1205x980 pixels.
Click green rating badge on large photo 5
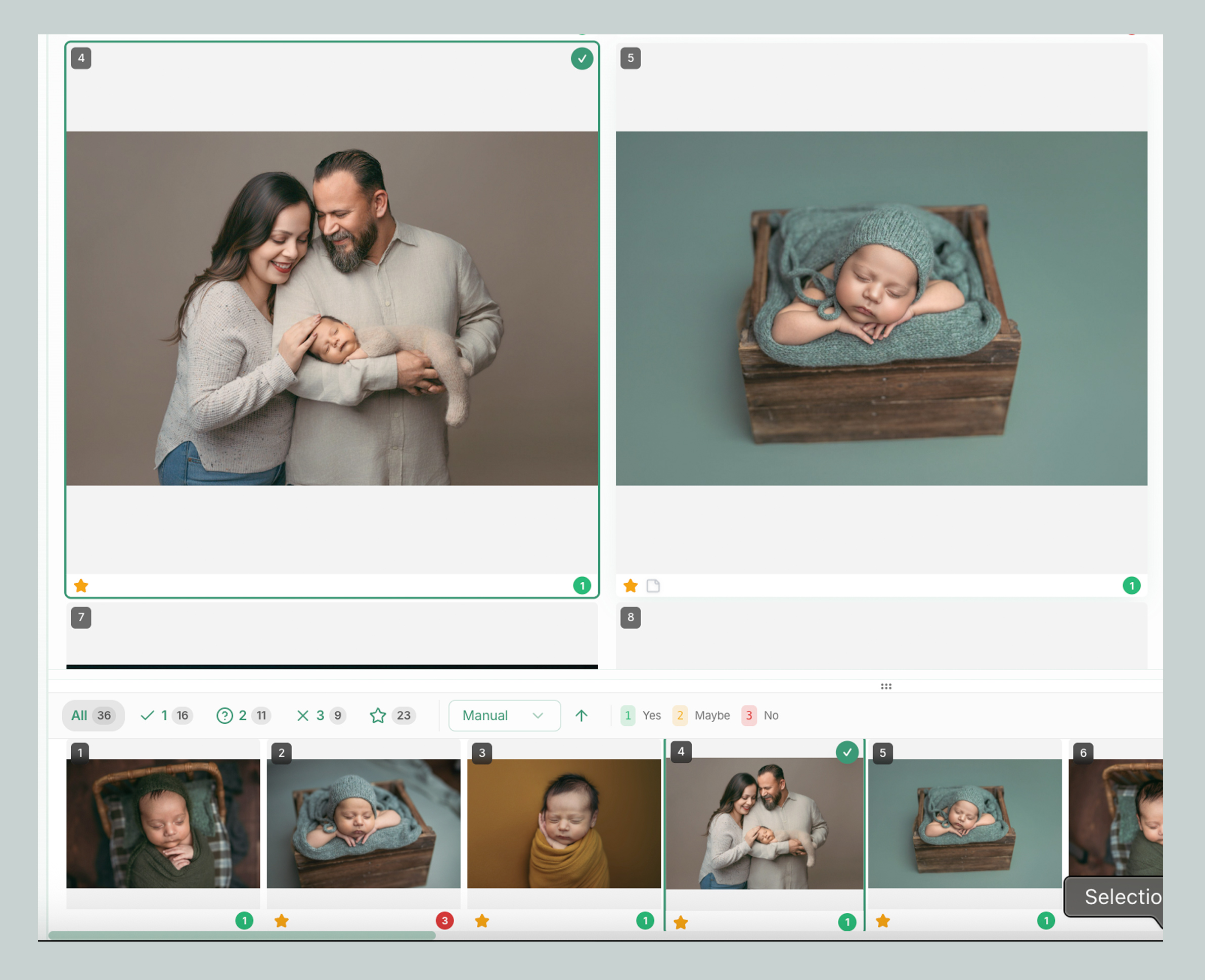(1131, 586)
